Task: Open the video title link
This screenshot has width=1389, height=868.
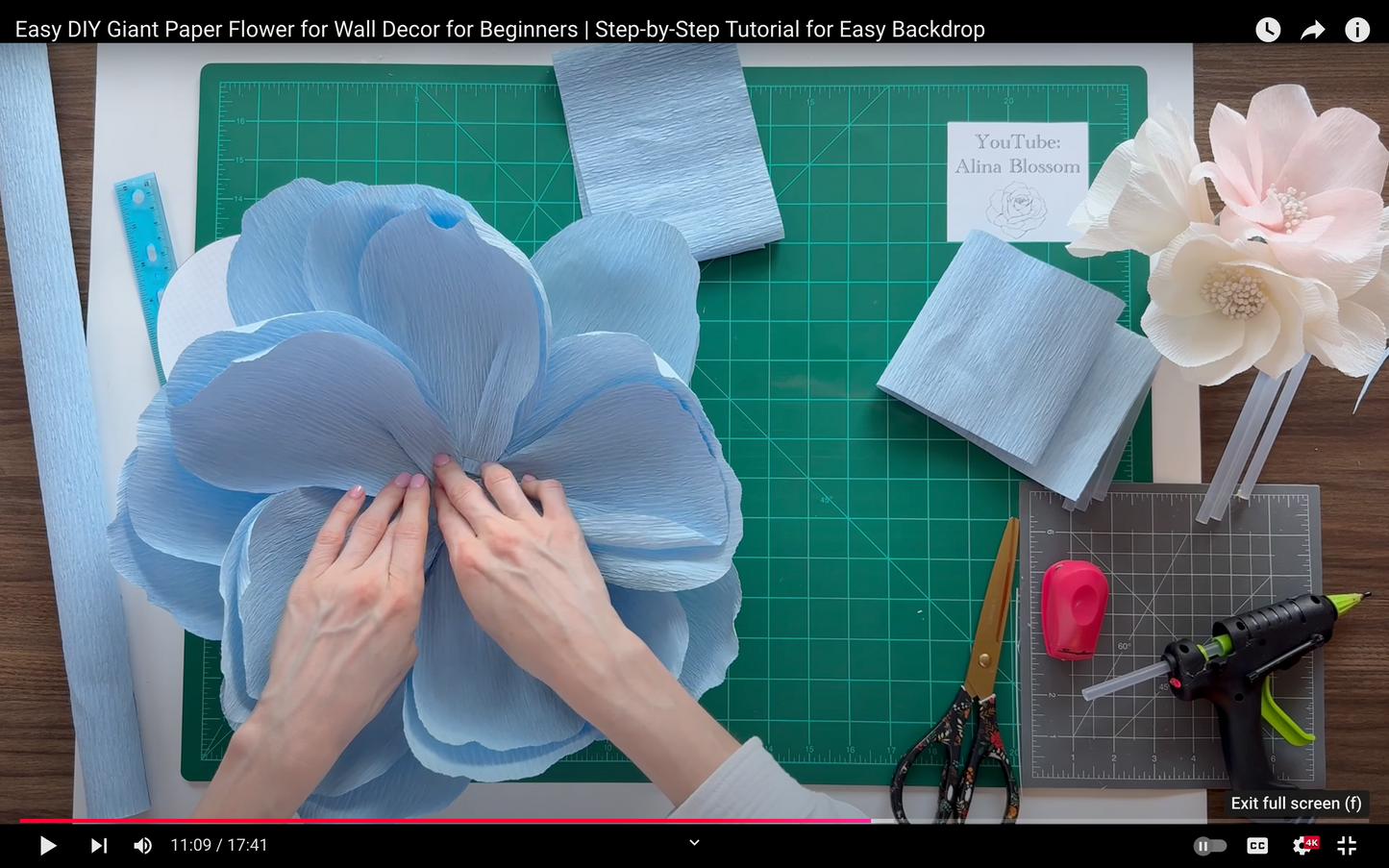Action: pos(499,29)
